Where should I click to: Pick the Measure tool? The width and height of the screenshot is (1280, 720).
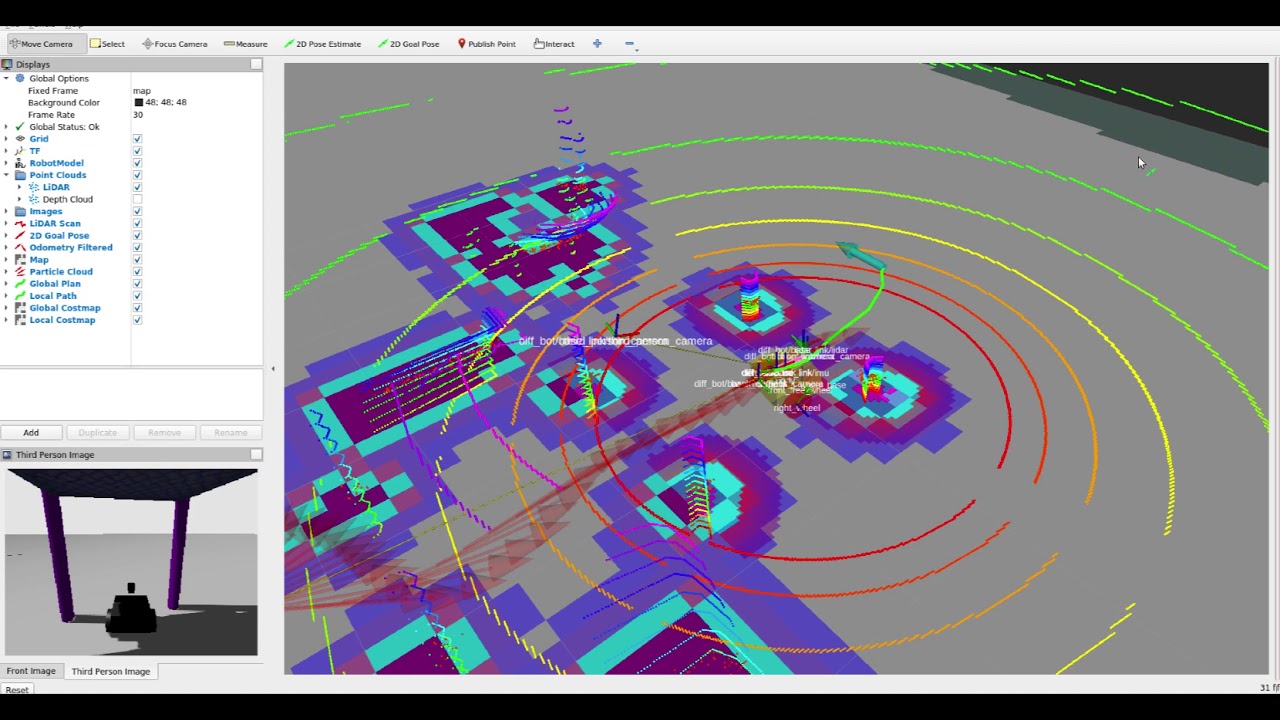tap(245, 44)
